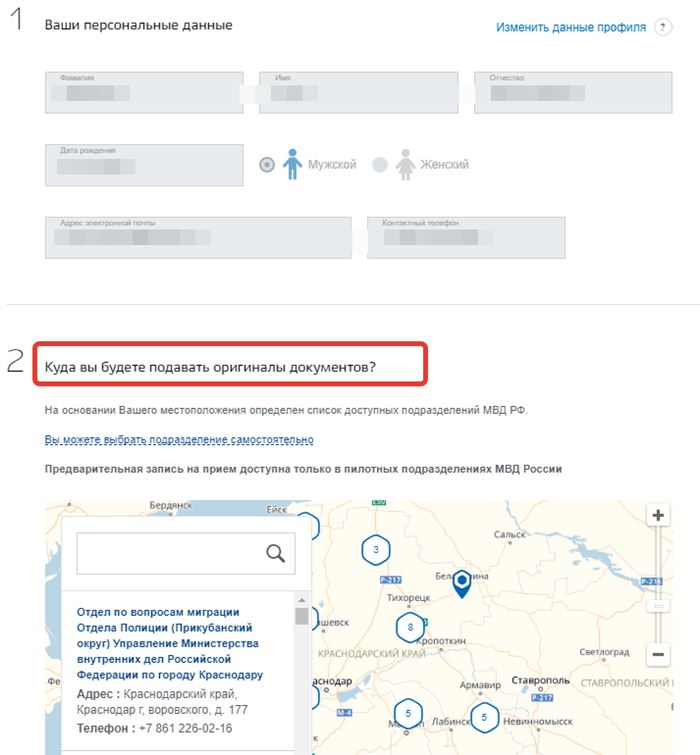This screenshot has width=700, height=755.
Task: Click the Отчество field
Action: click(573, 92)
